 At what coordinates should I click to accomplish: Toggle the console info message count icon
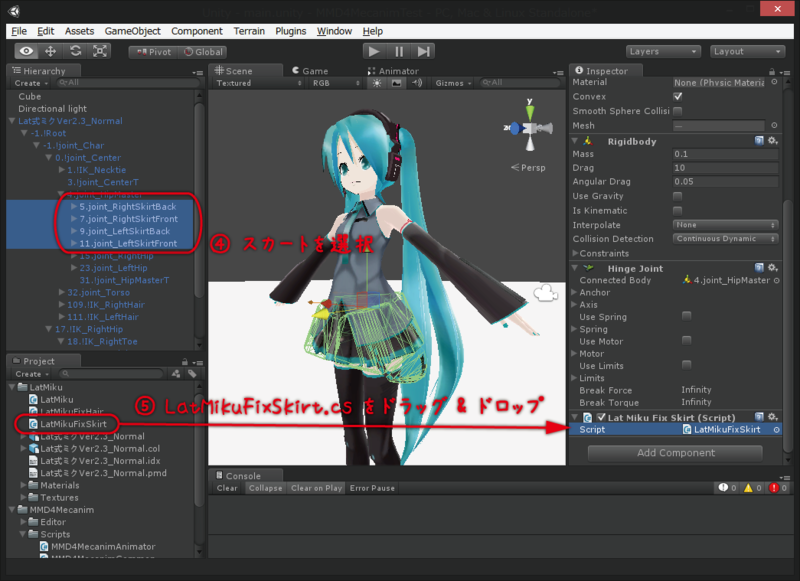(727, 488)
